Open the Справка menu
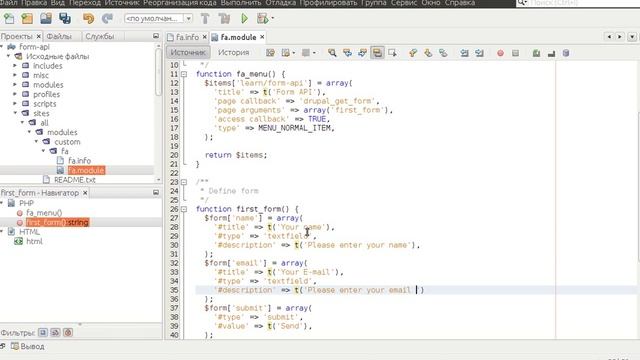Image resolution: width=640 pixels, height=360 pixels. point(460,3)
